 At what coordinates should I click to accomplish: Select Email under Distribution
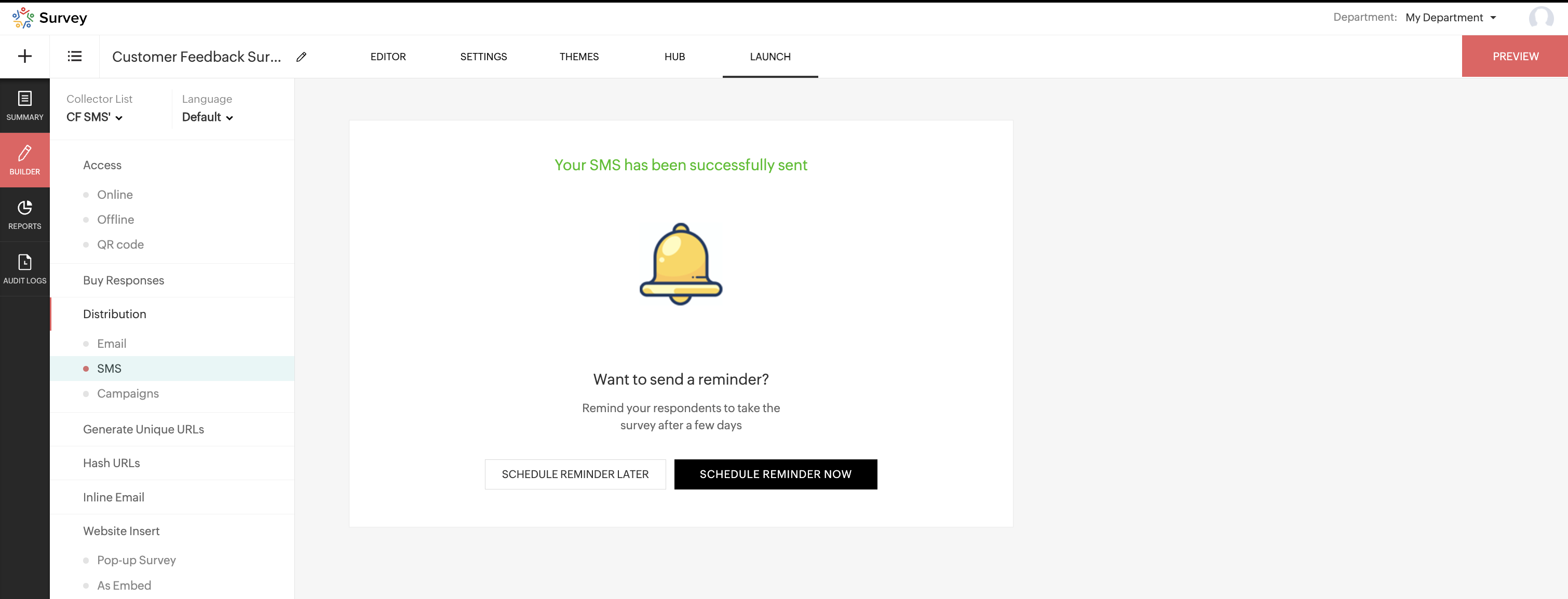(x=112, y=344)
